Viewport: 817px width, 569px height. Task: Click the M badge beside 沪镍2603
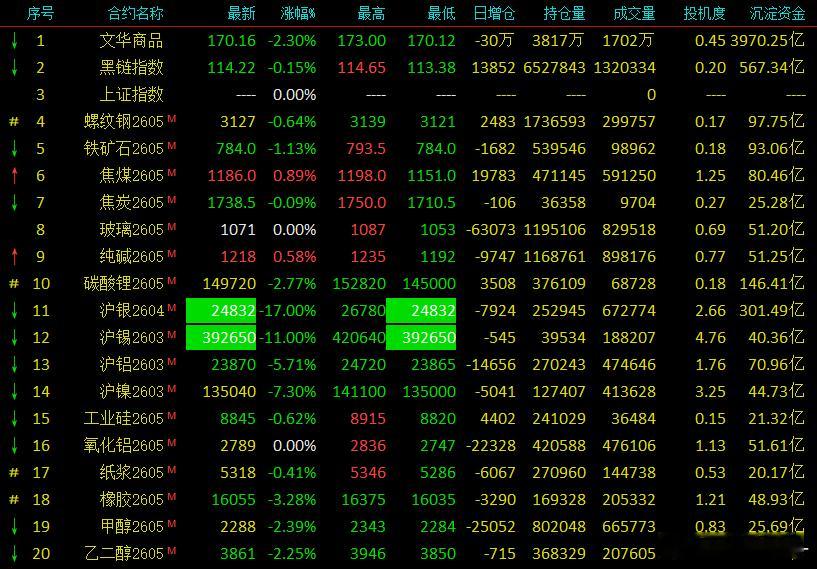coord(171,389)
